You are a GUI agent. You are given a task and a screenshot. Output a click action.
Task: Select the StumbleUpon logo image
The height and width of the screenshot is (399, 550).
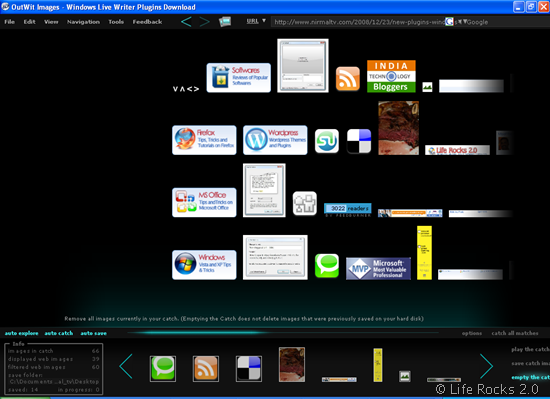(x=327, y=141)
